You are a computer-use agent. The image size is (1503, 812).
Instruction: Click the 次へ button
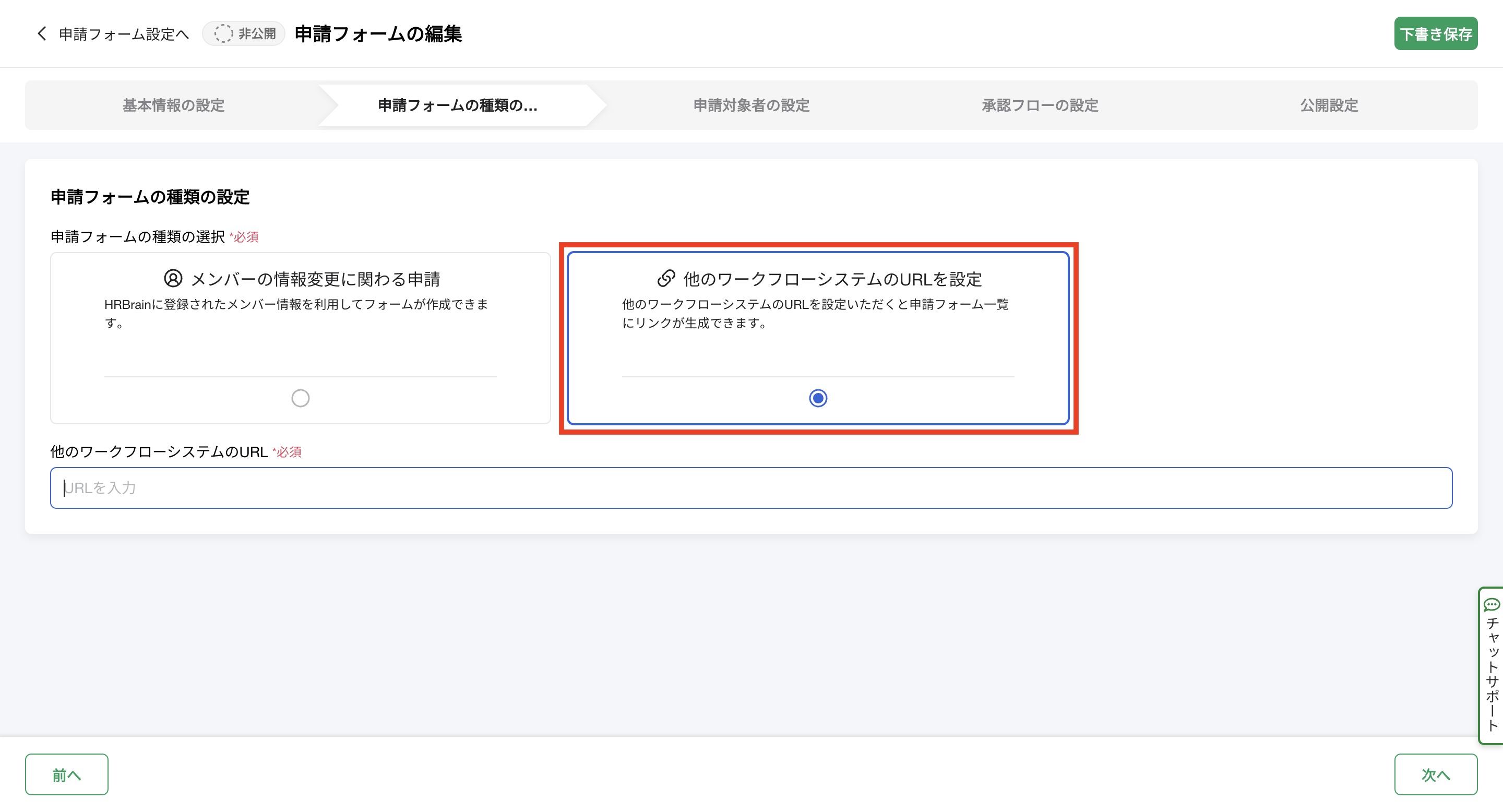click(1435, 774)
